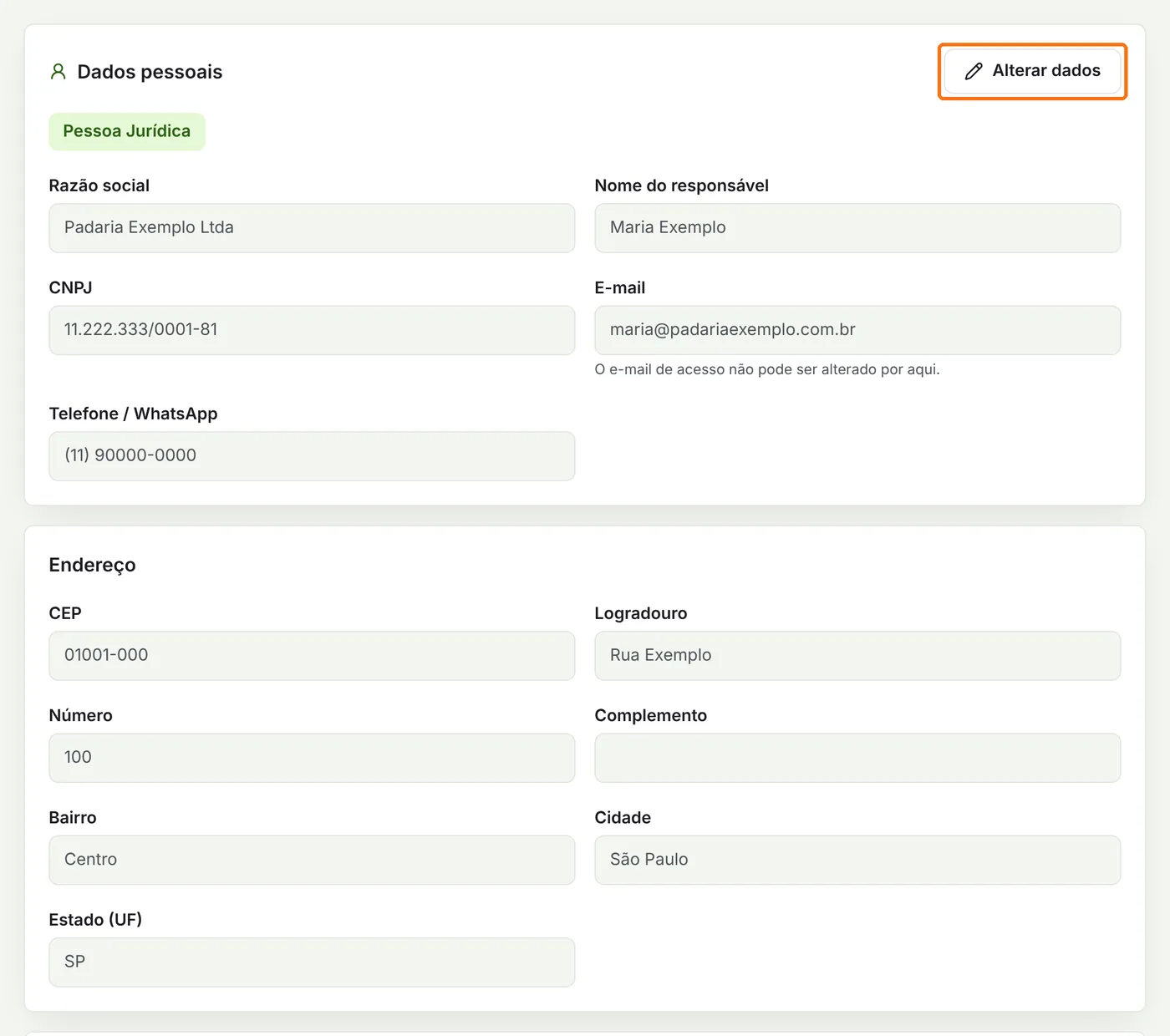1170x1036 pixels.
Task: Click the Nome do responsável label
Action: (682, 185)
